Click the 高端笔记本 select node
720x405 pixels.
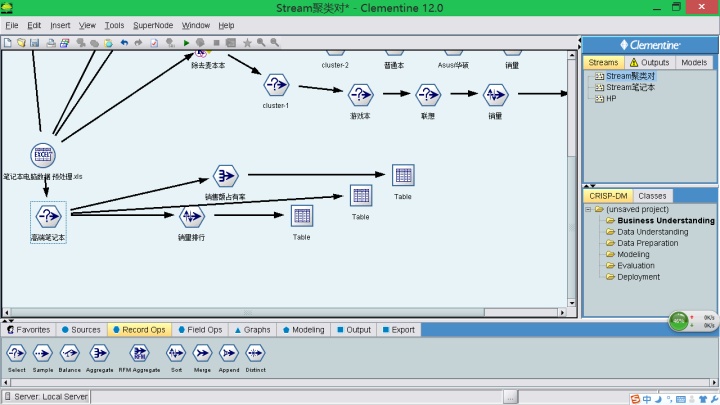coord(48,216)
